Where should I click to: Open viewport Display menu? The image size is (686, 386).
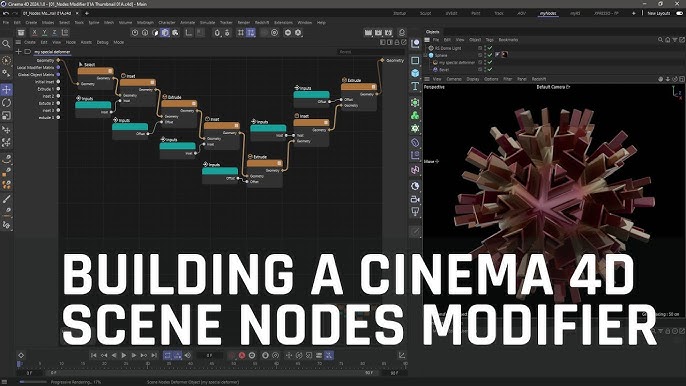[x=473, y=79]
